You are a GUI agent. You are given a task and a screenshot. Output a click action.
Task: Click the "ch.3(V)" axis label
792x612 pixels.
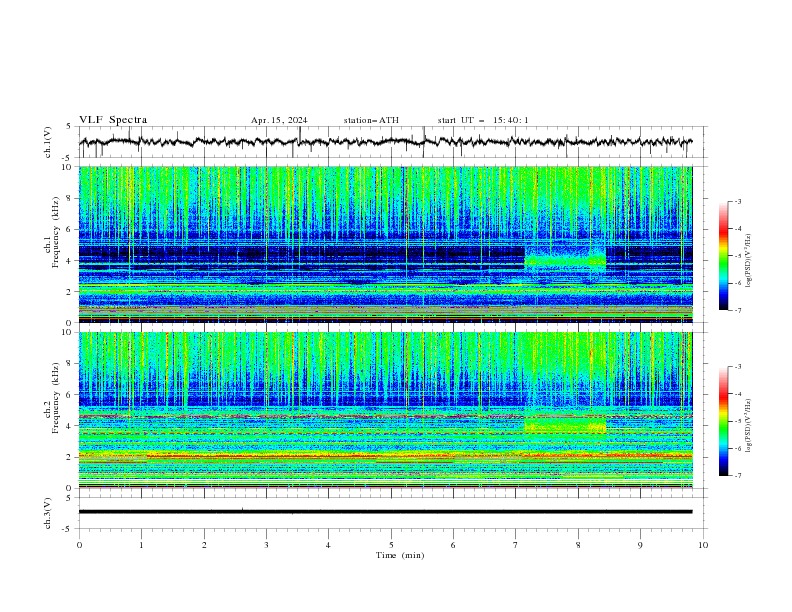(x=48, y=513)
